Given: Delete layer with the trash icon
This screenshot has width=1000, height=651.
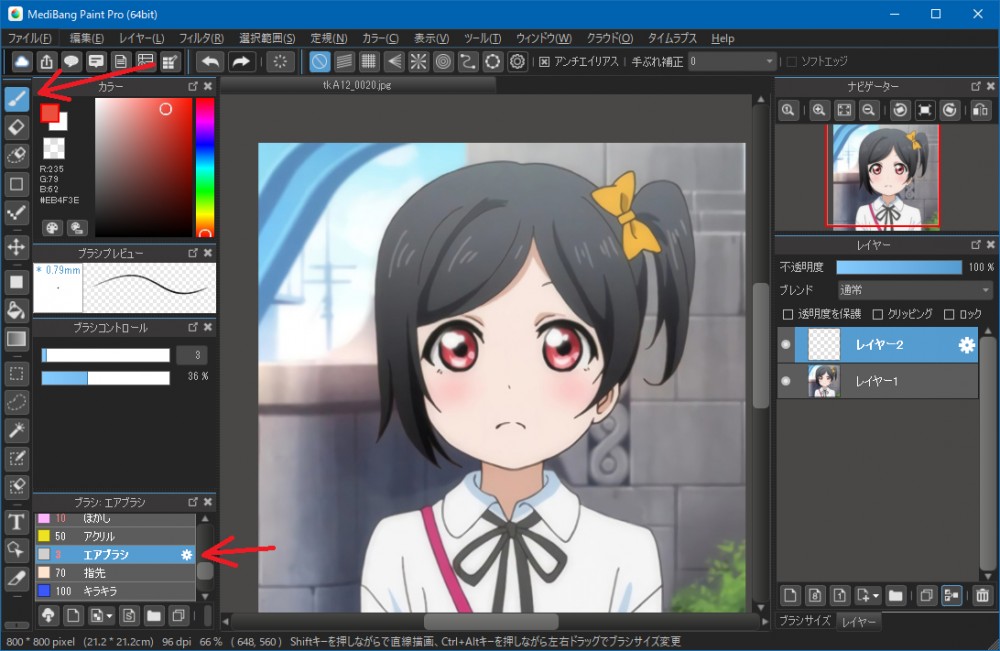Looking at the screenshot, I should (x=982, y=596).
